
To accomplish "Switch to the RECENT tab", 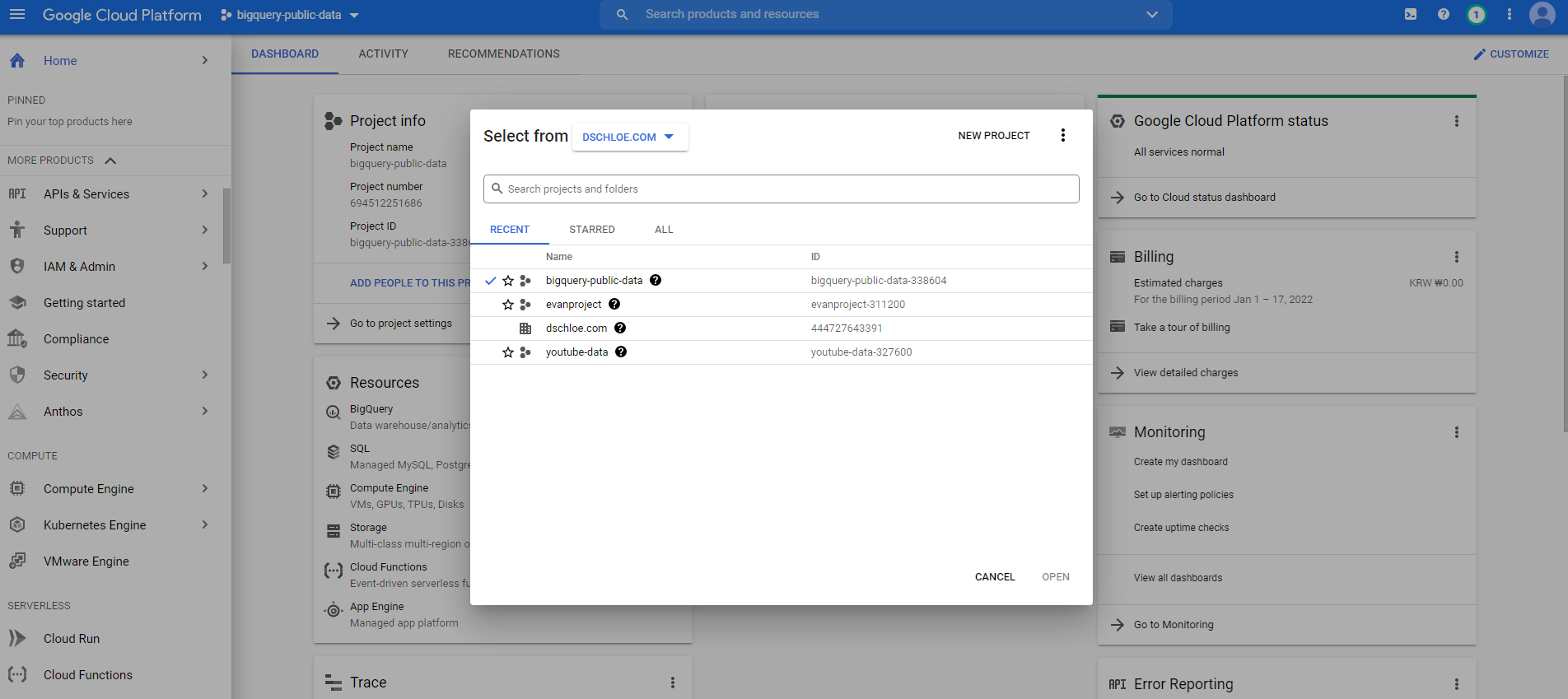I will click(x=510, y=230).
